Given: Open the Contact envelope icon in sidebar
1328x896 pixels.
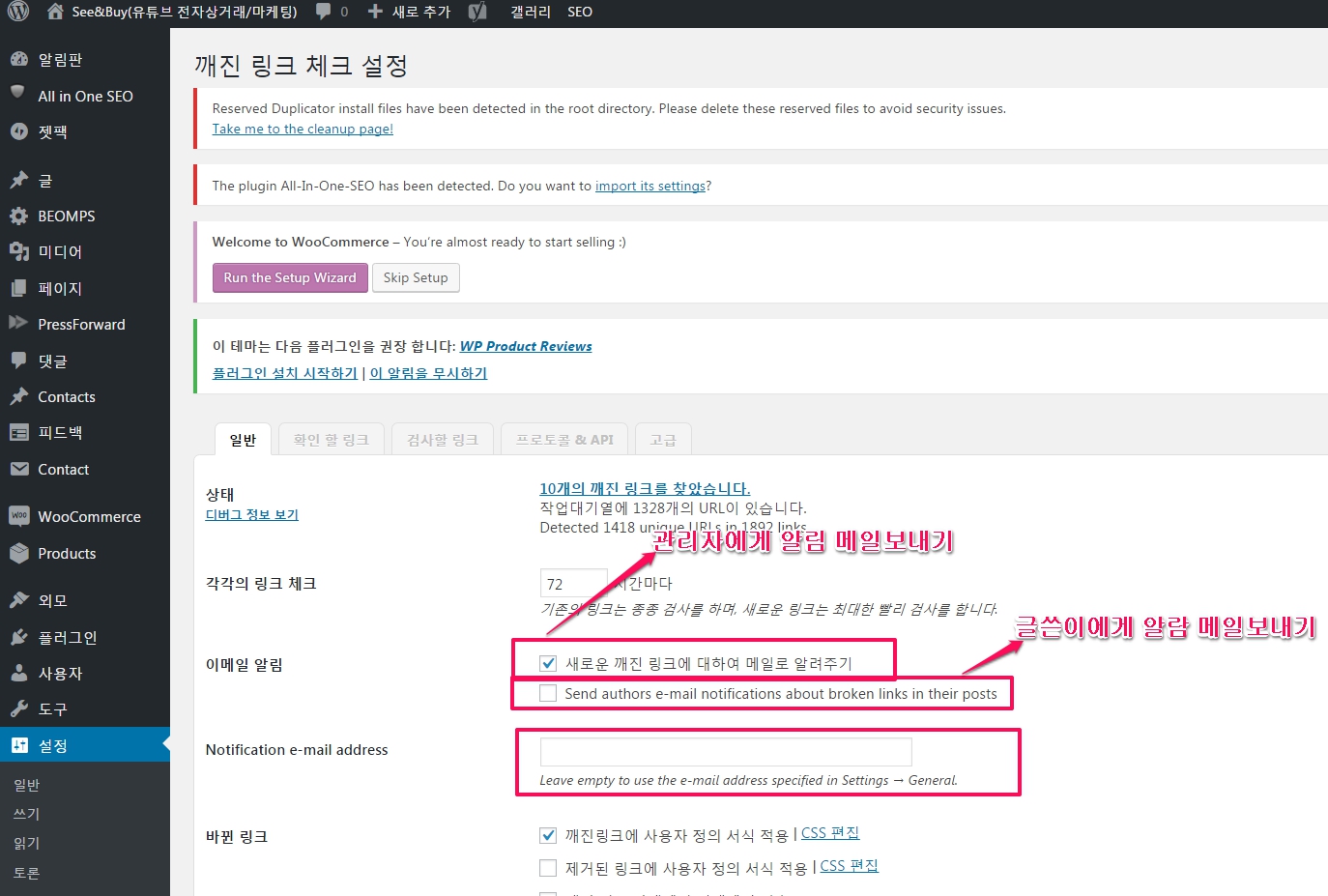Looking at the screenshot, I should click(19, 469).
